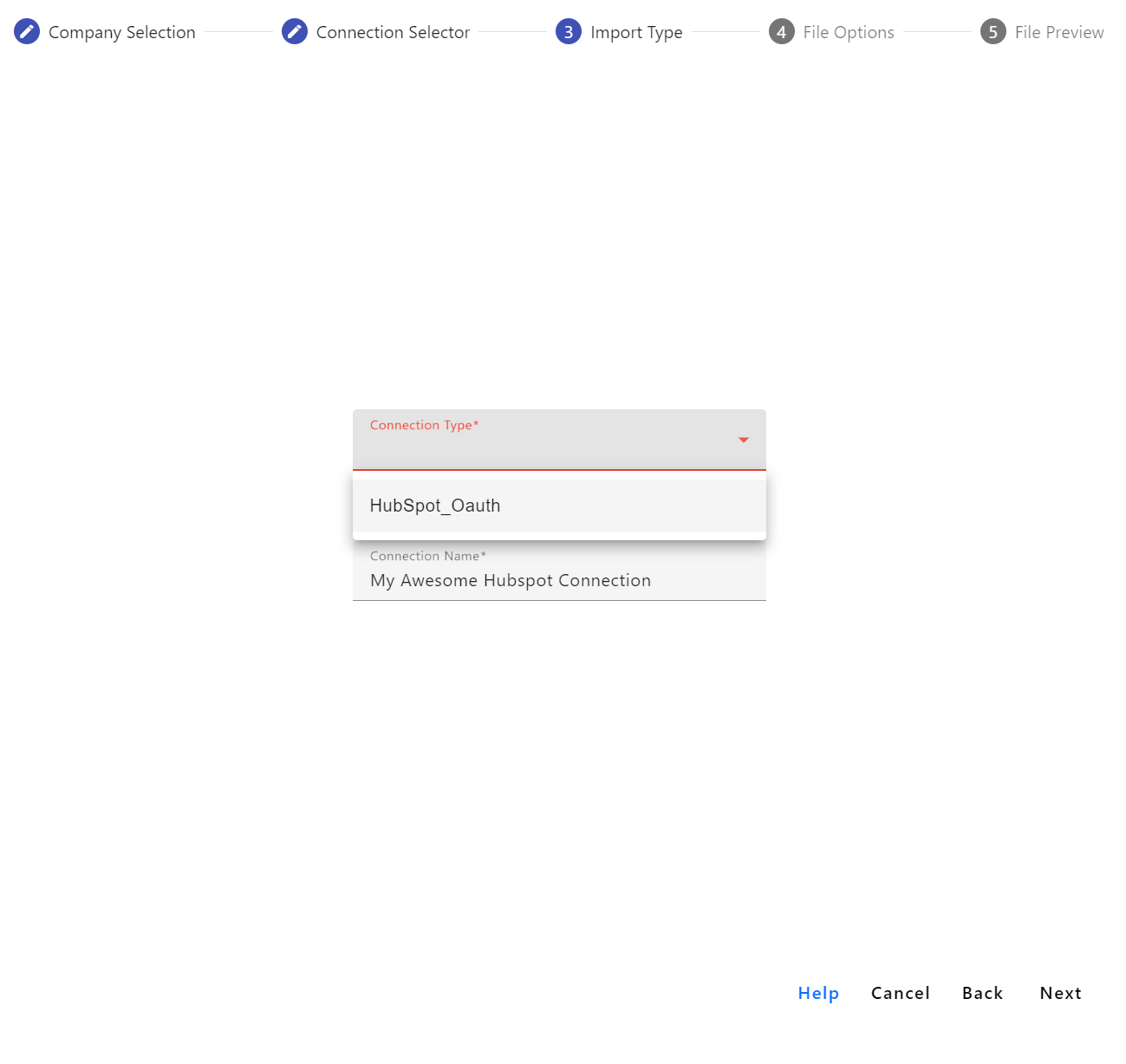The height and width of the screenshot is (1064, 1126).
Task: Click the step 5 circle icon
Action: pyautogui.click(x=993, y=32)
